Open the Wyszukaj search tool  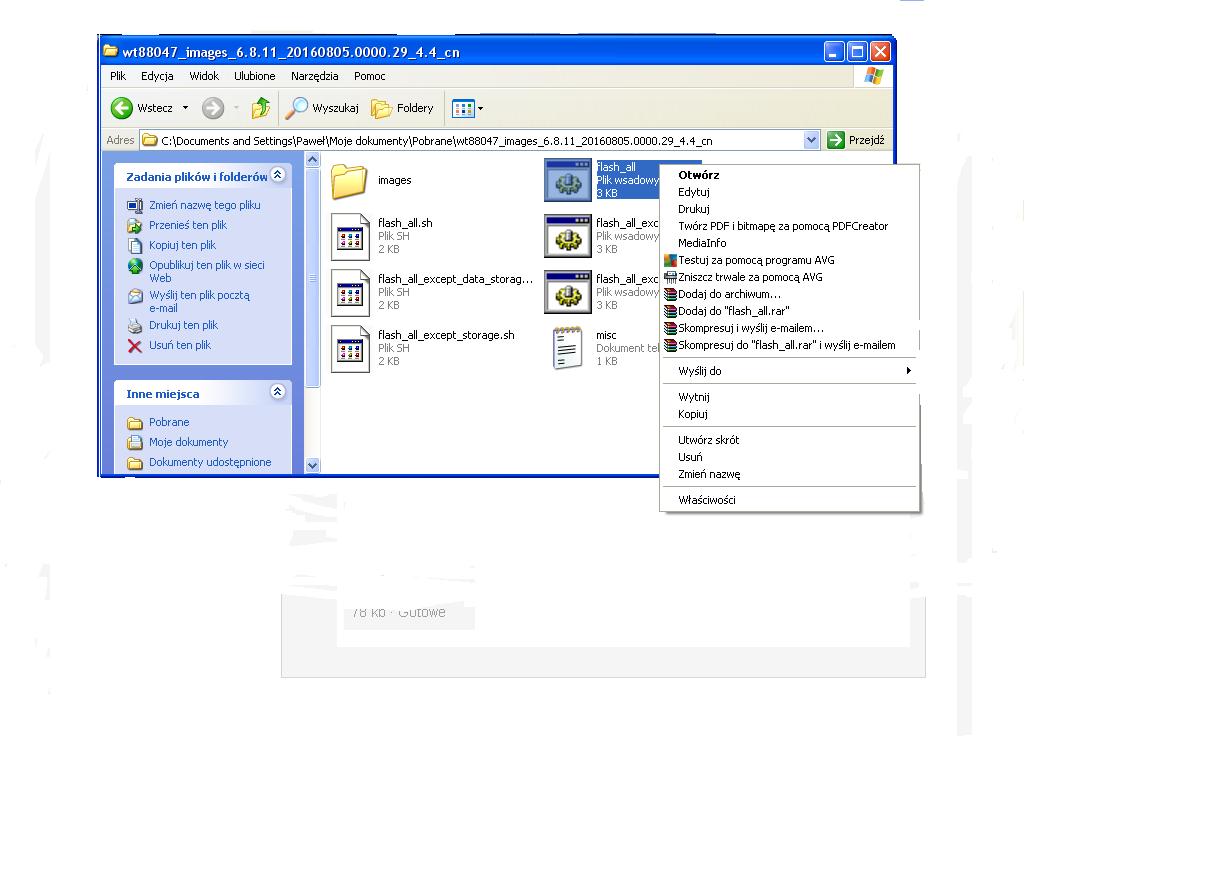[x=322, y=108]
